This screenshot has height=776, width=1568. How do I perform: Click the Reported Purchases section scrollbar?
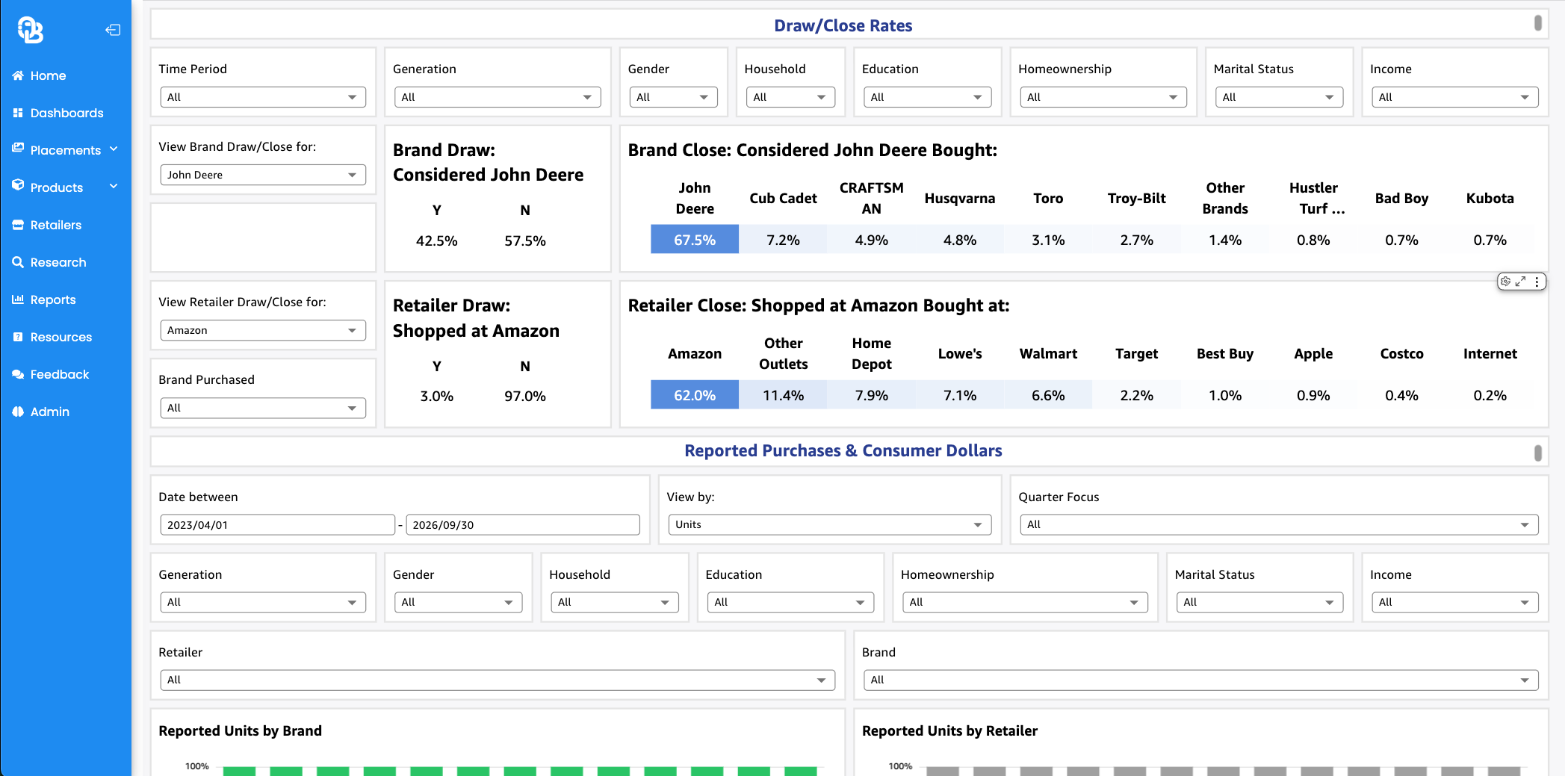[1537, 453]
